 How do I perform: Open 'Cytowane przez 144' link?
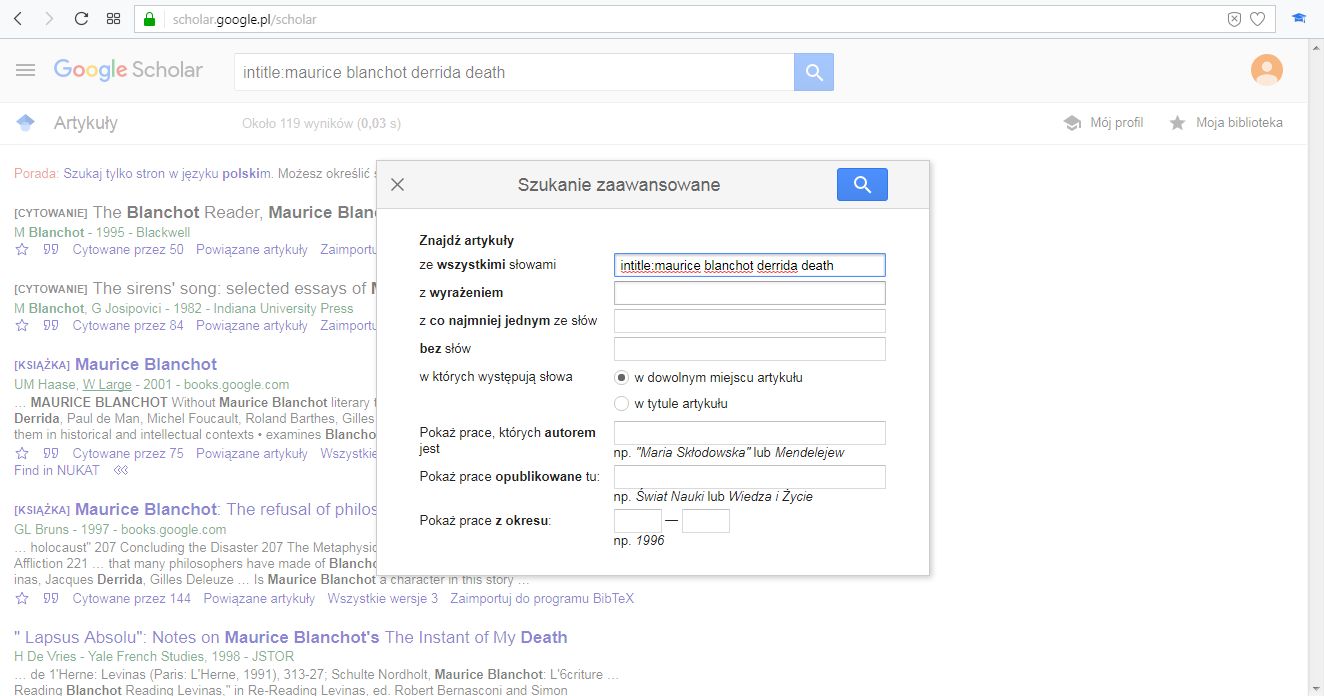tap(131, 598)
